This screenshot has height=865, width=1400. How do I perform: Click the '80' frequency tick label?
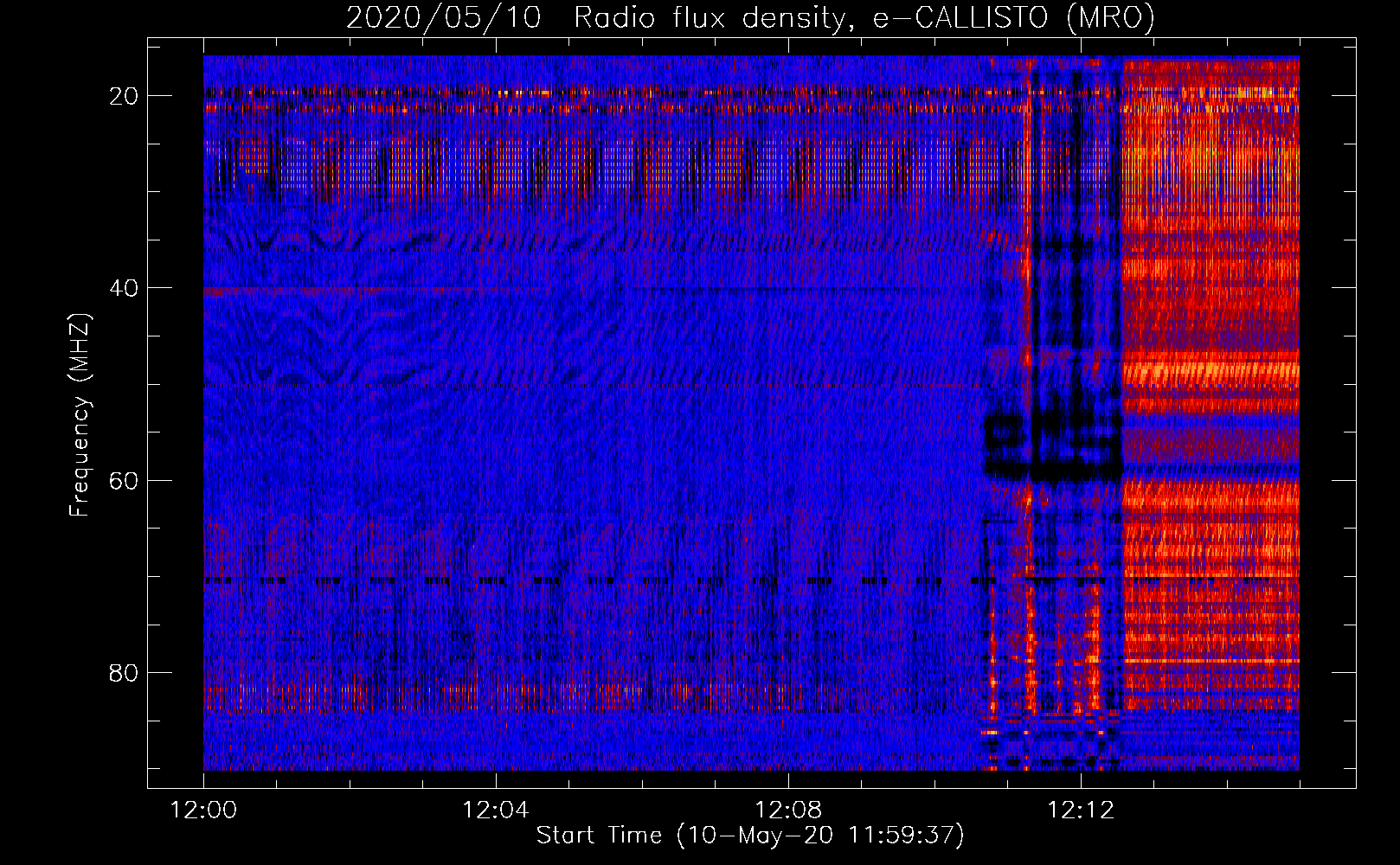pyautogui.click(x=125, y=672)
